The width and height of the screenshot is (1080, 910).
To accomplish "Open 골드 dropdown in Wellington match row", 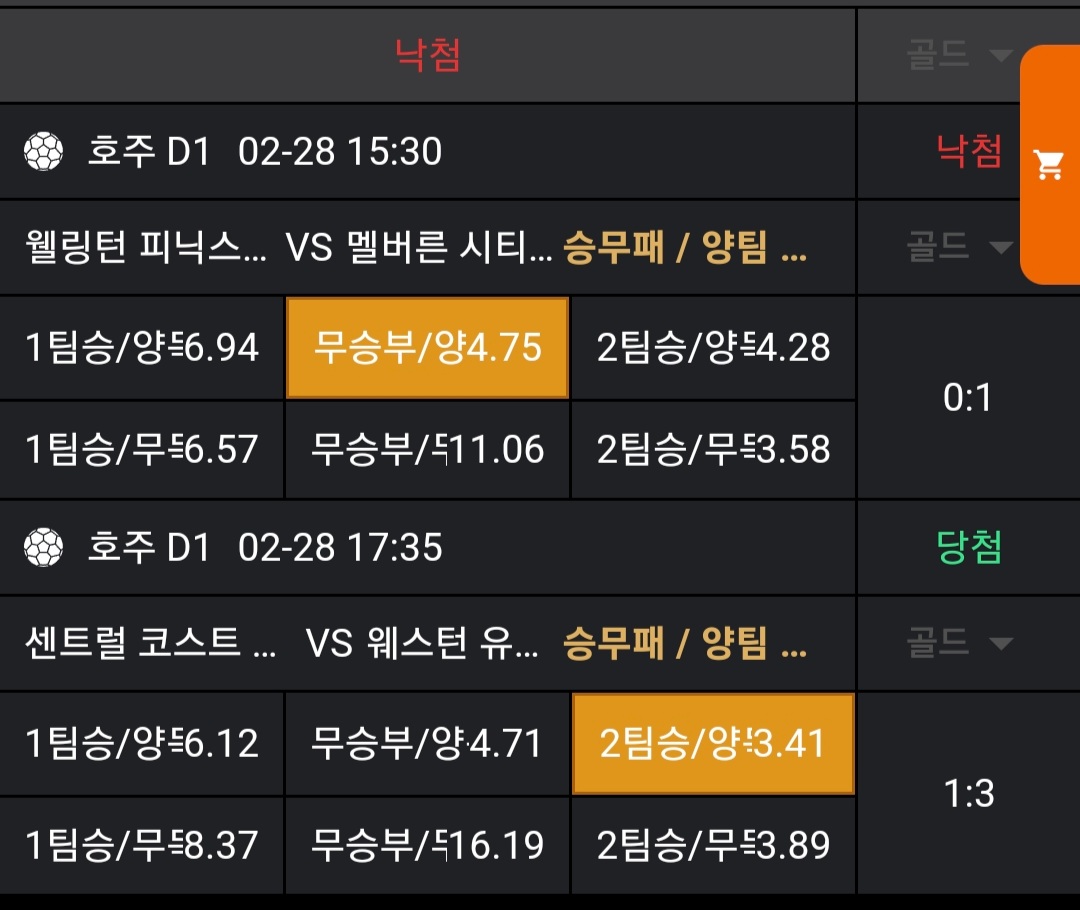I will click(x=1001, y=246).
